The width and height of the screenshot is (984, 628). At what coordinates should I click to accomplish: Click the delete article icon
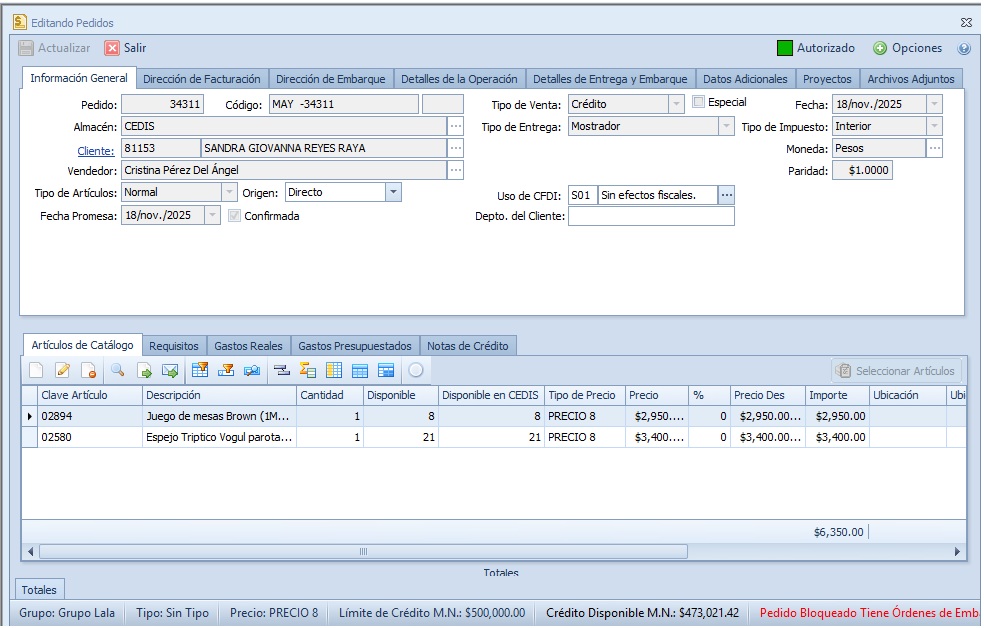tap(89, 370)
